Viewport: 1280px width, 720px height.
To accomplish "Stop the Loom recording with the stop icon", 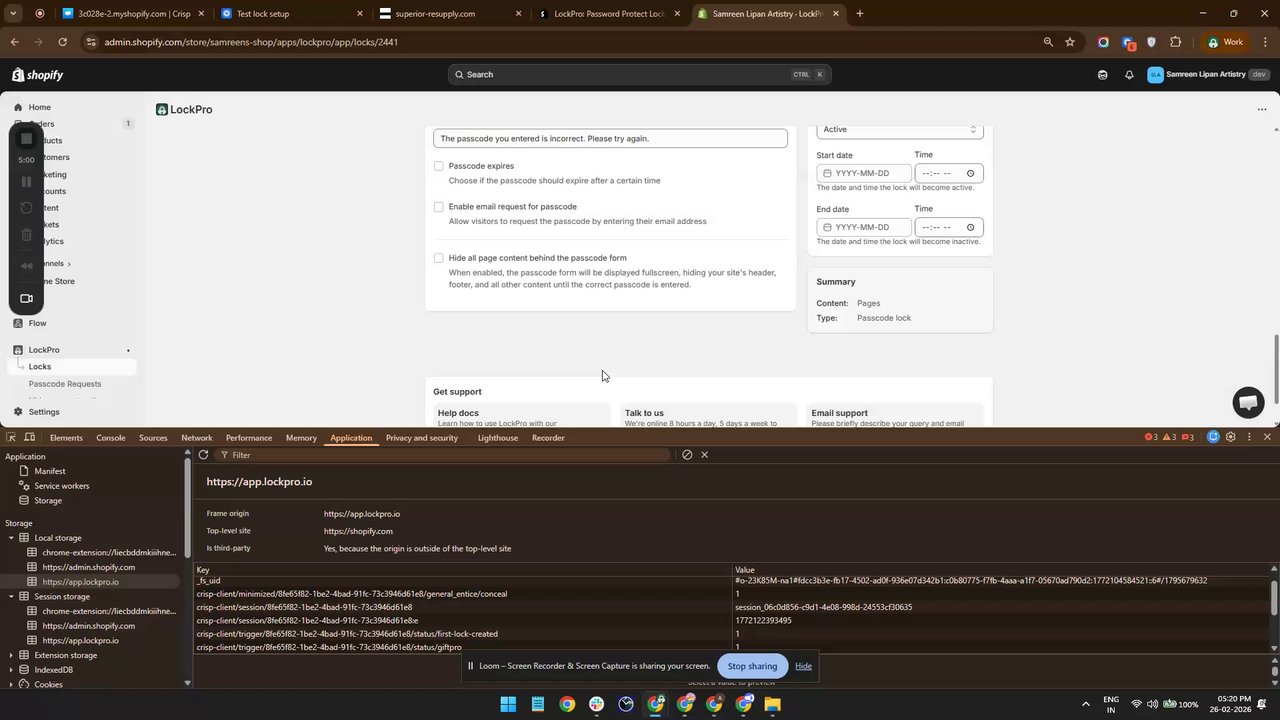I will [27, 139].
